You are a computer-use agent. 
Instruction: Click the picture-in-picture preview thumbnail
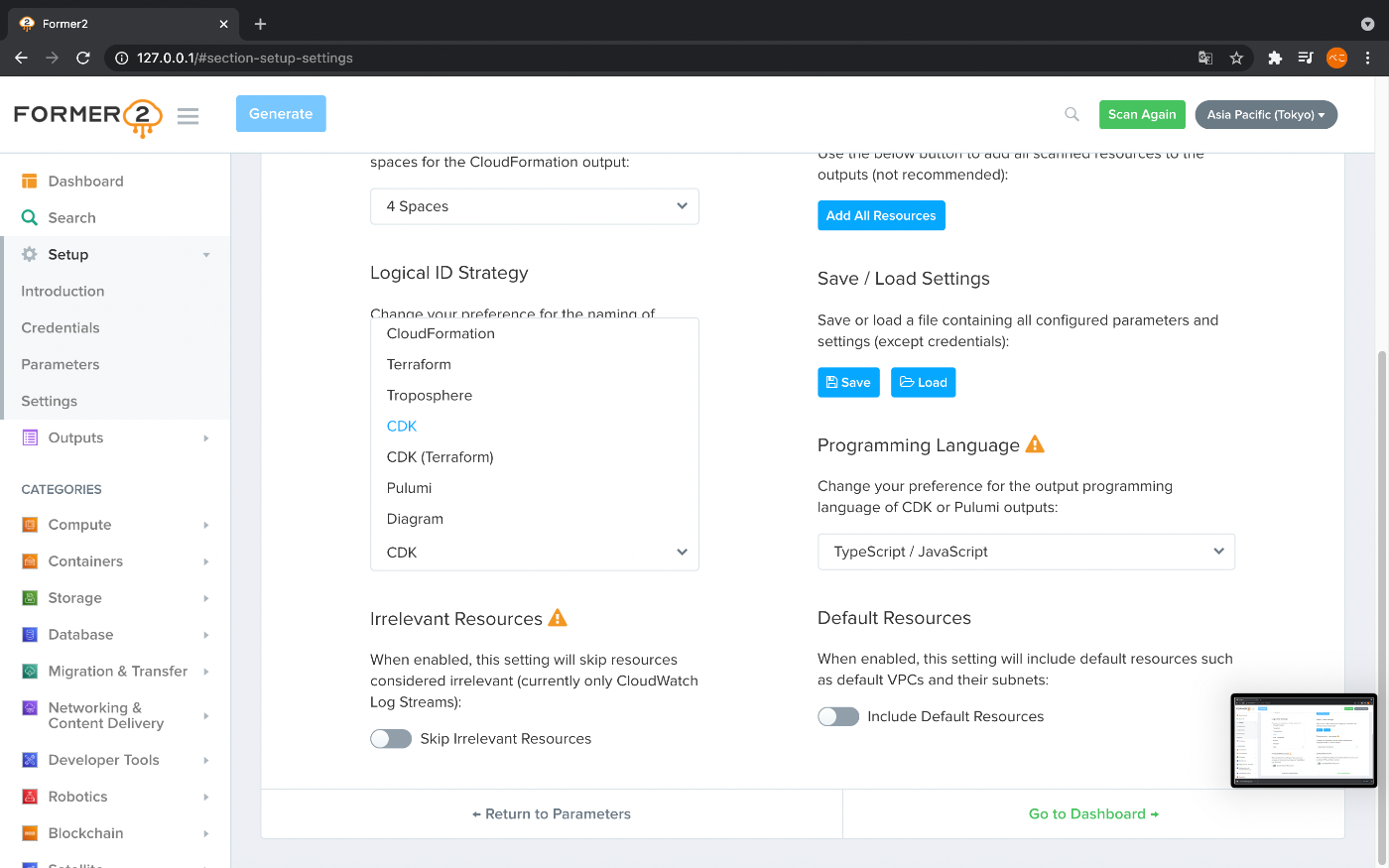point(1304,741)
